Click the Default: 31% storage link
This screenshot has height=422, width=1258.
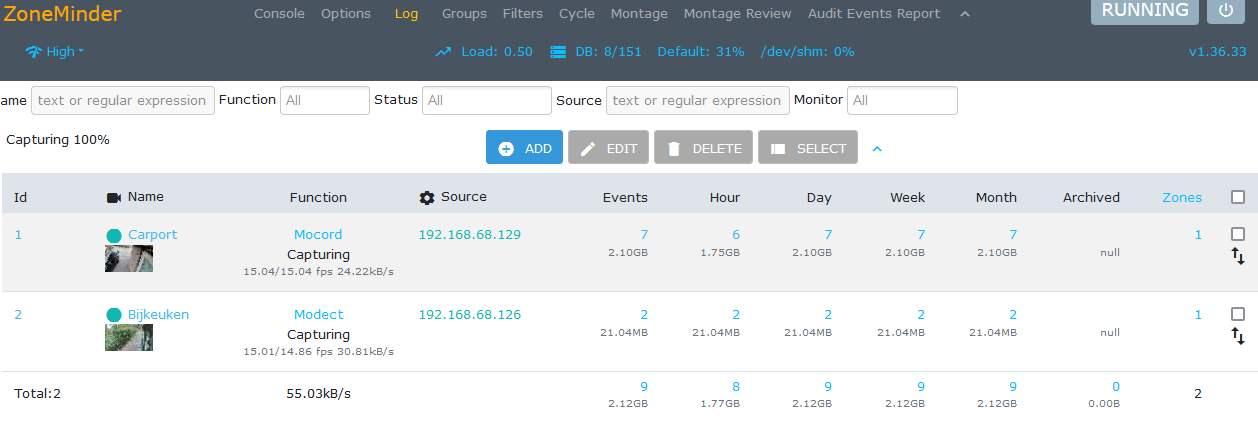(701, 51)
